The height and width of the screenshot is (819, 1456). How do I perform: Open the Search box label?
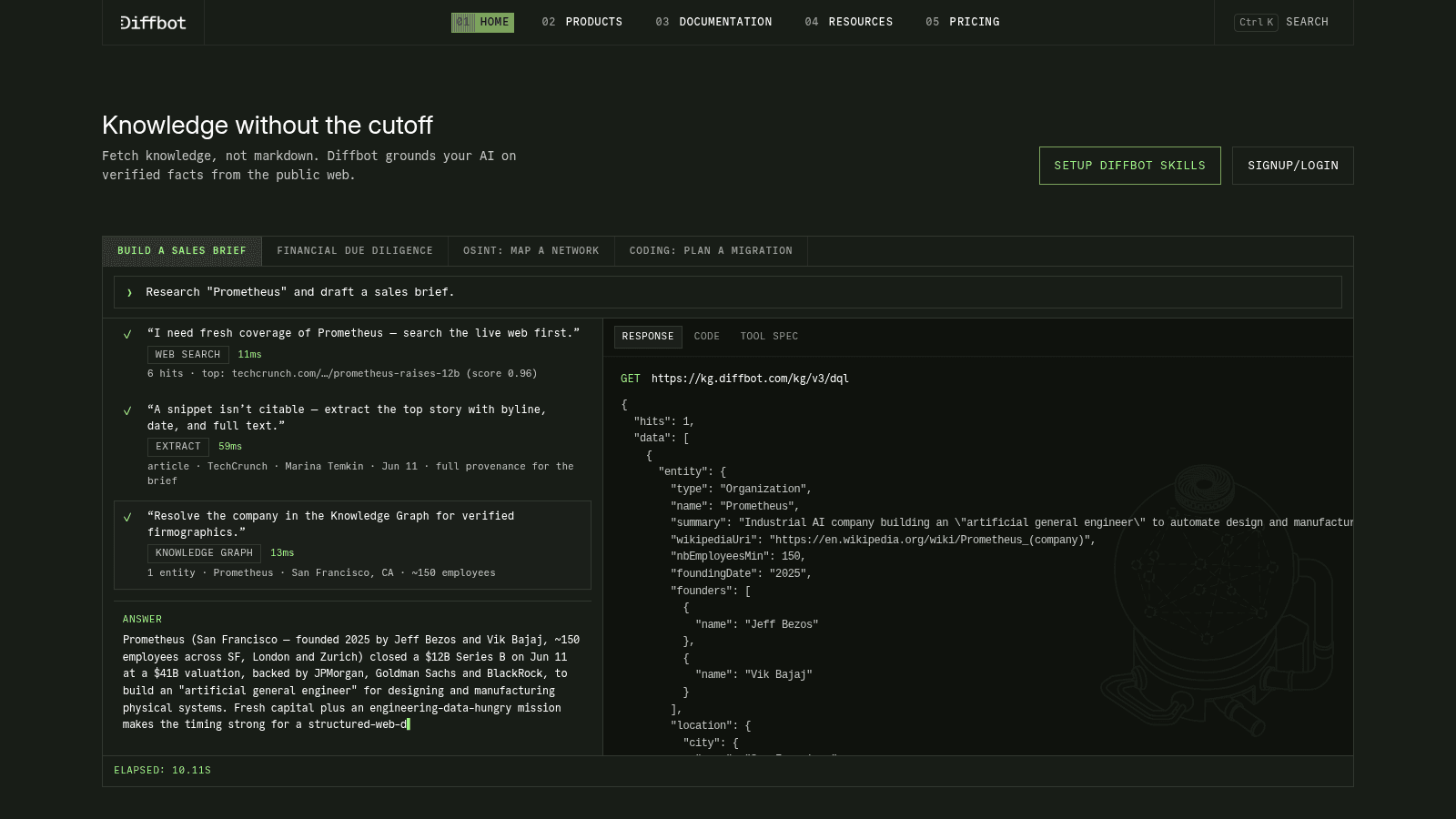1307,22
